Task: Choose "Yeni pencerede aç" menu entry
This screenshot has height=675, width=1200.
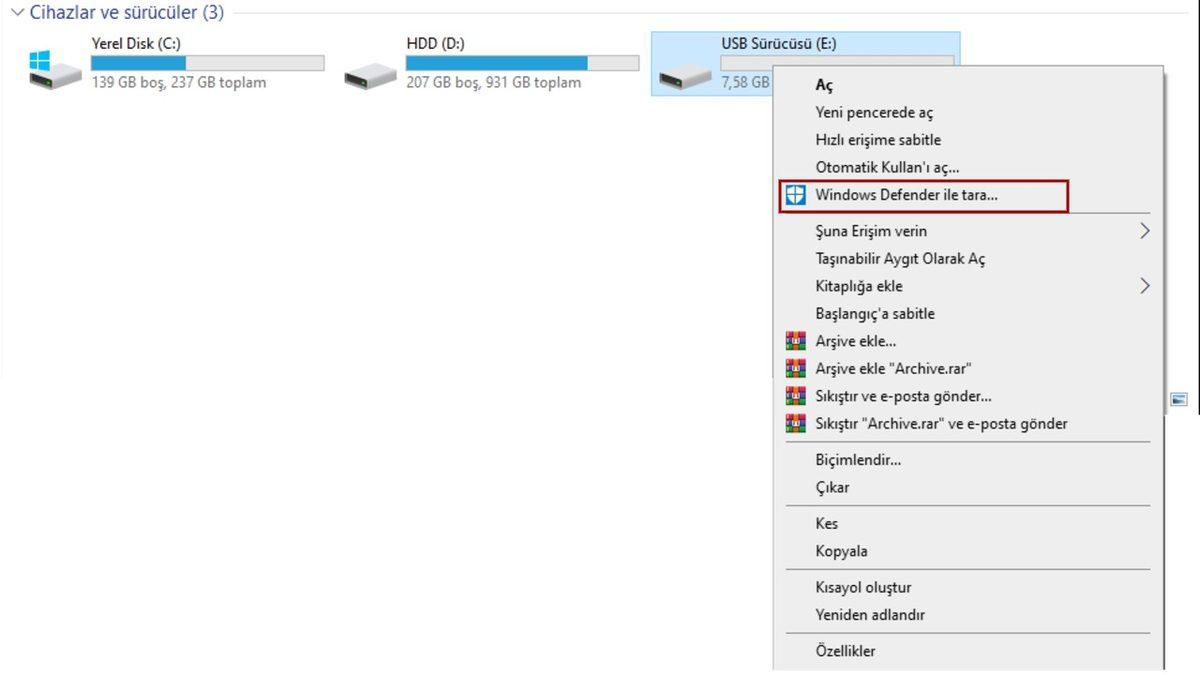Action: (x=874, y=113)
